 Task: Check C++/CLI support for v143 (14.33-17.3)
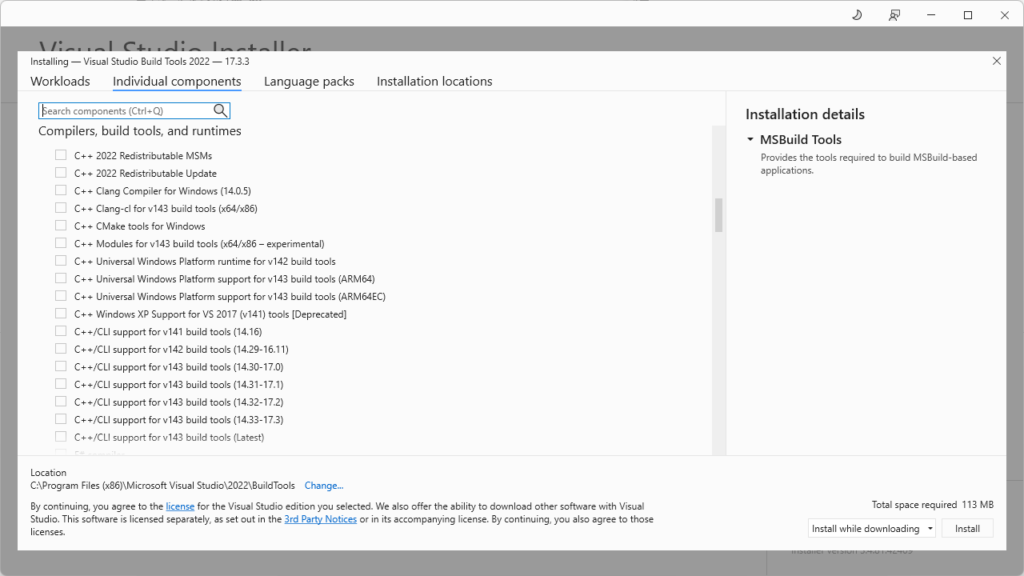61,420
